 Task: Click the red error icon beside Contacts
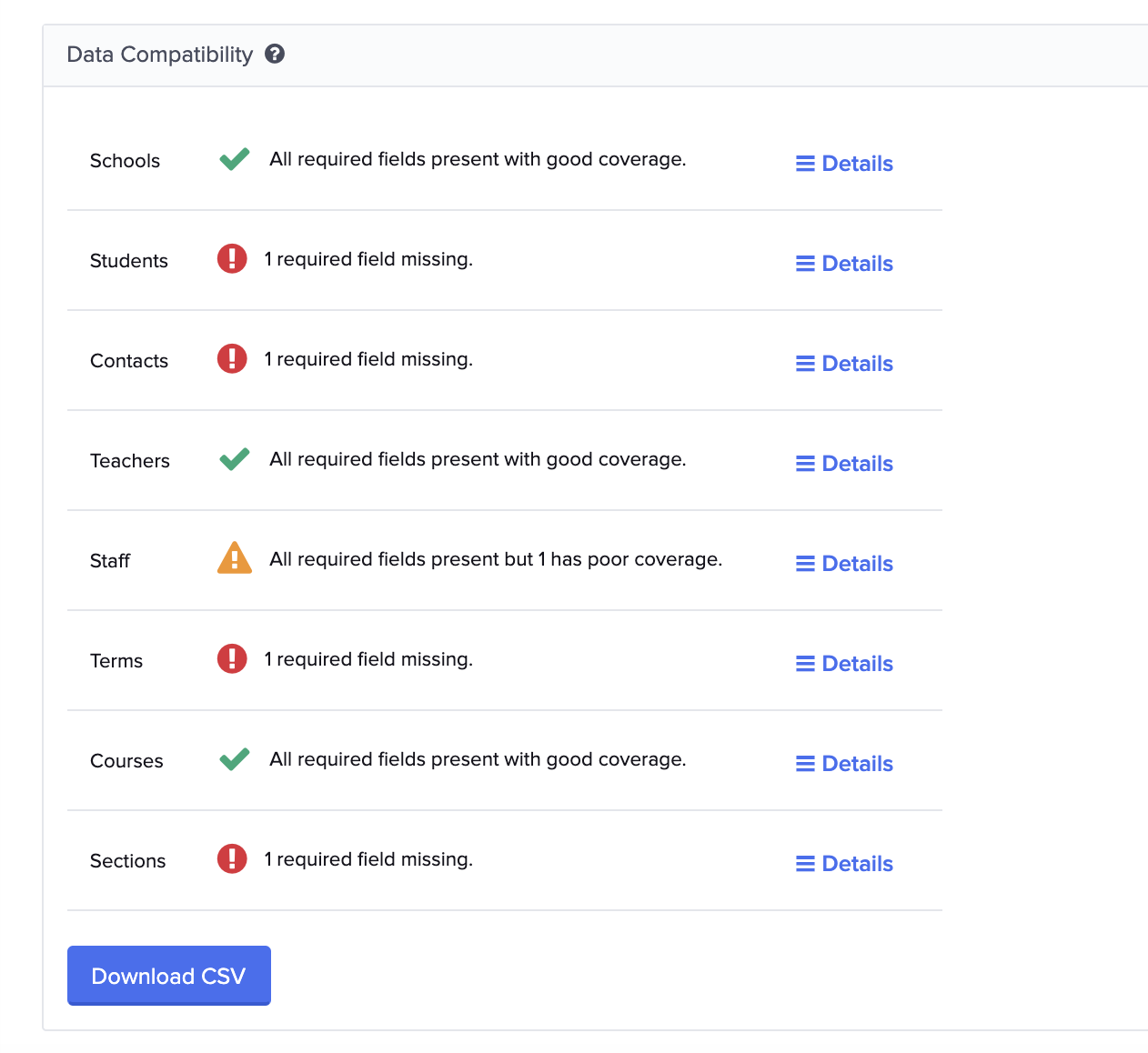coord(232,358)
